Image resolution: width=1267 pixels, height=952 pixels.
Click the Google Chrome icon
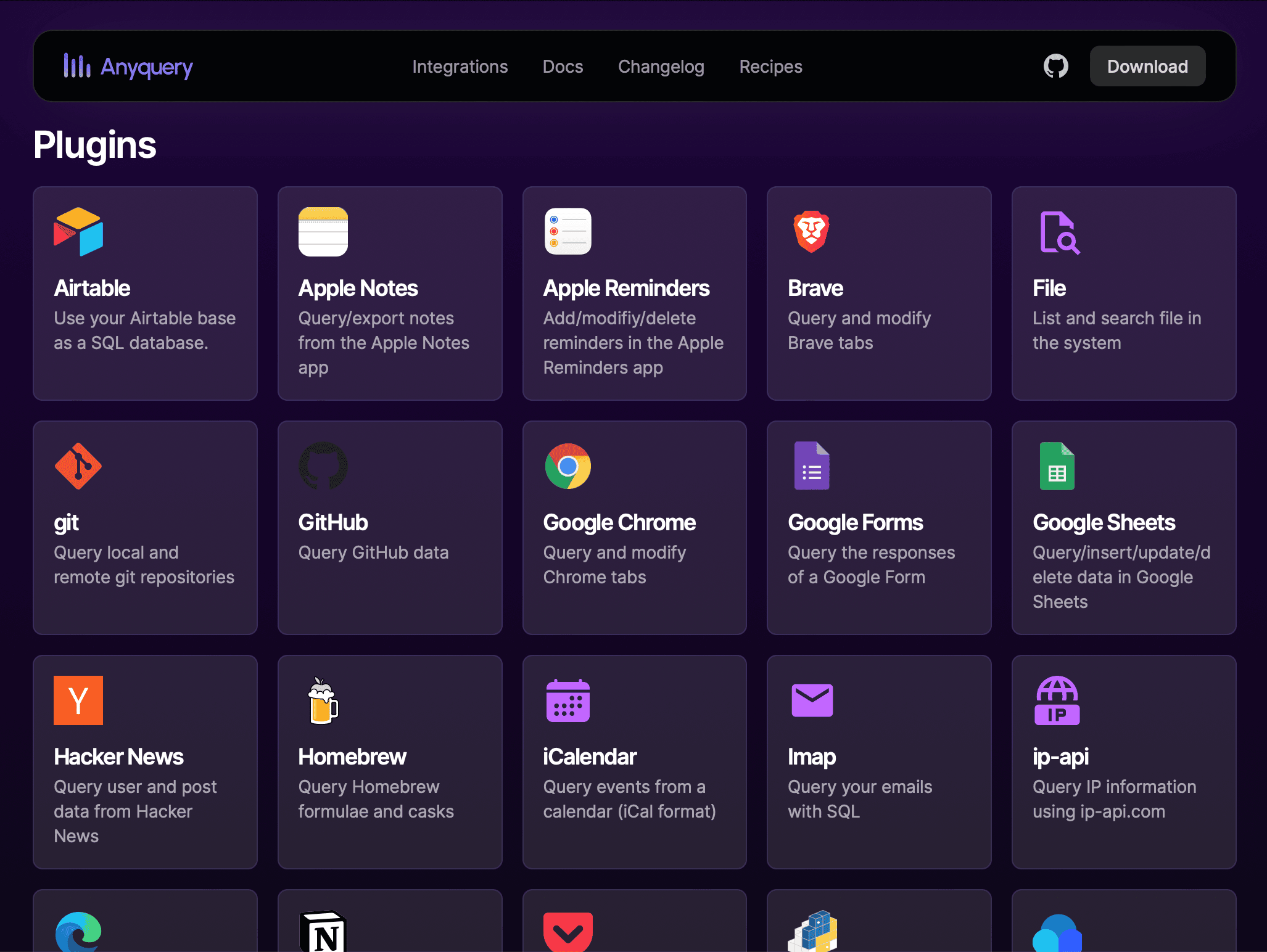tap(567, 466)
